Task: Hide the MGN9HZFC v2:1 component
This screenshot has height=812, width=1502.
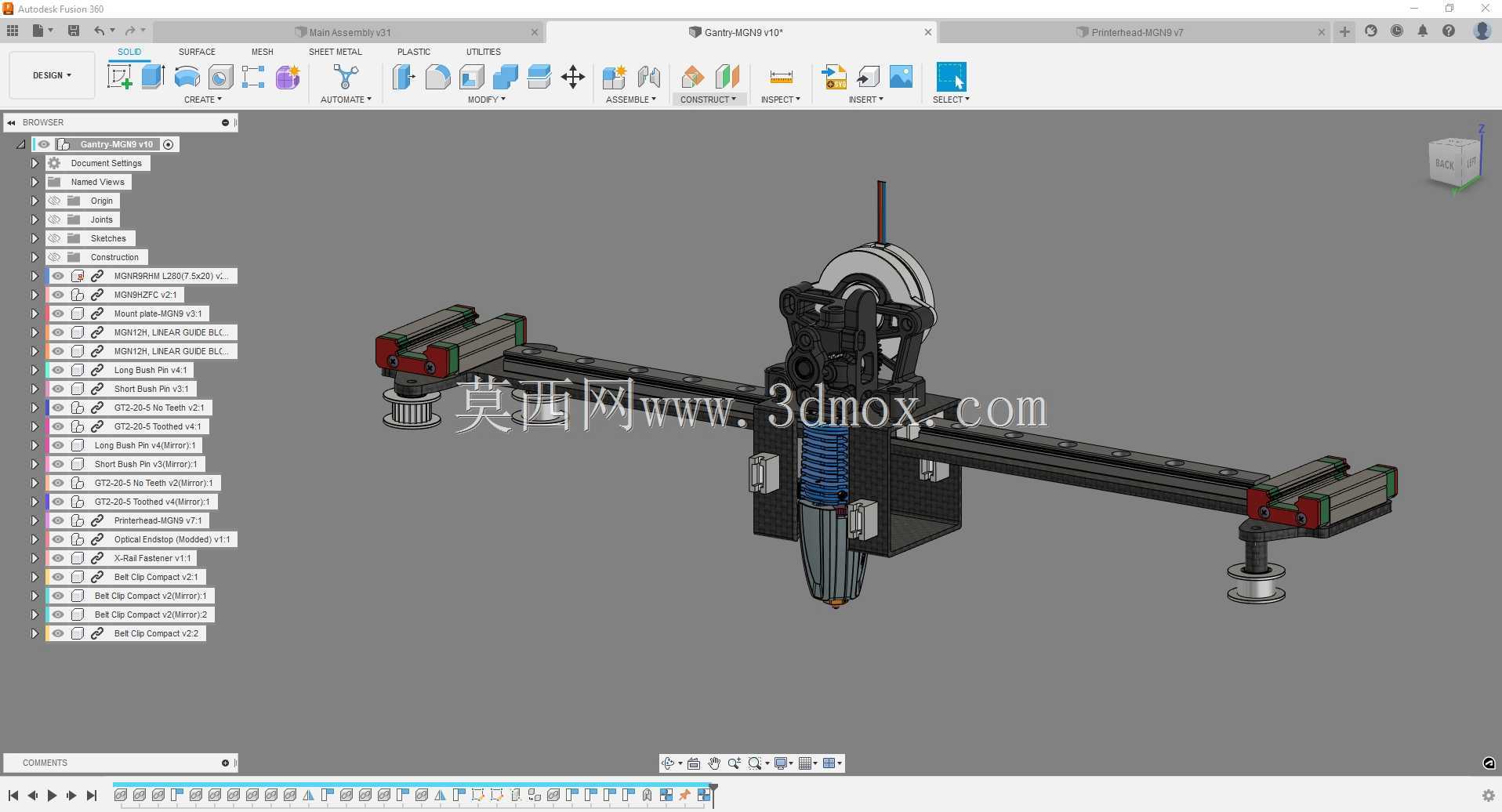Action: (58, 295)
